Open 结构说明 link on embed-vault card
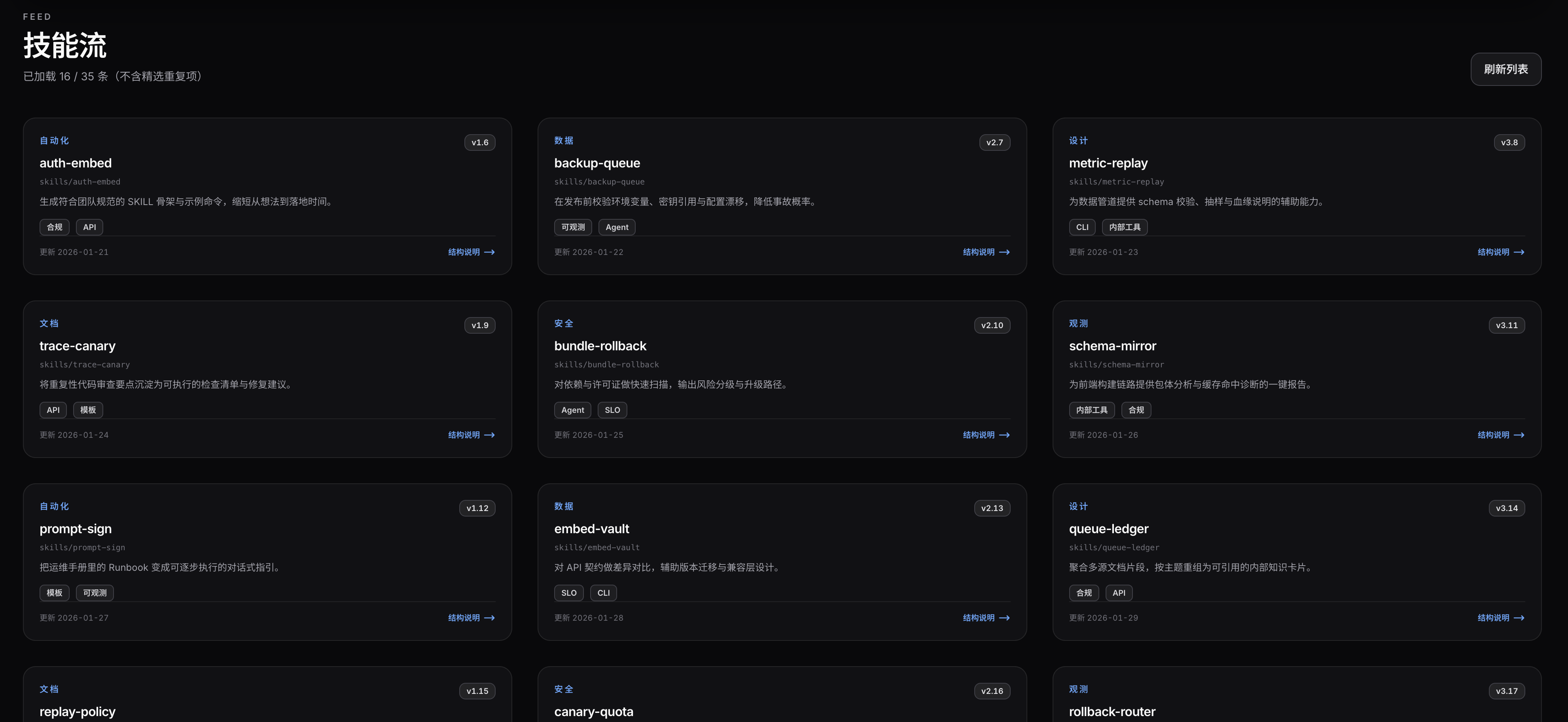Screen dimensions: 1568x722 986,618
